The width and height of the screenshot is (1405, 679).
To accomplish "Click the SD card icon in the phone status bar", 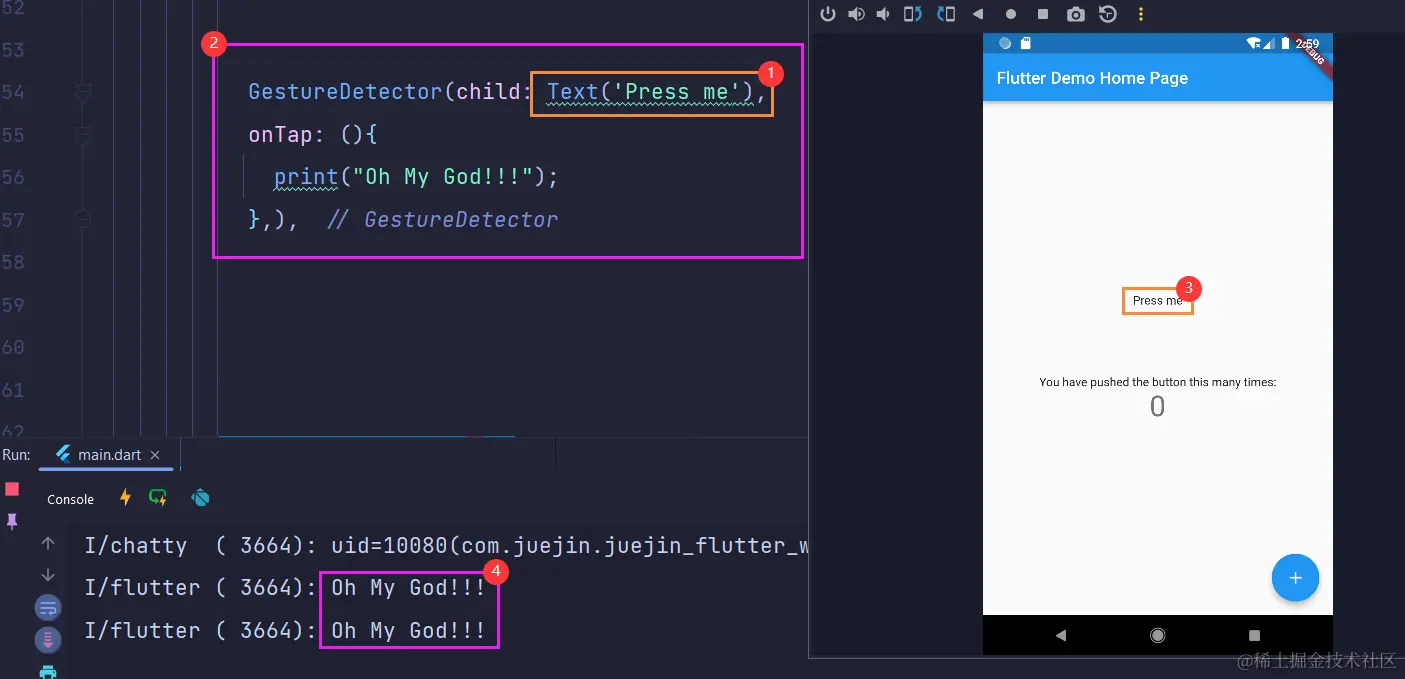I will tap(1026, 43).
